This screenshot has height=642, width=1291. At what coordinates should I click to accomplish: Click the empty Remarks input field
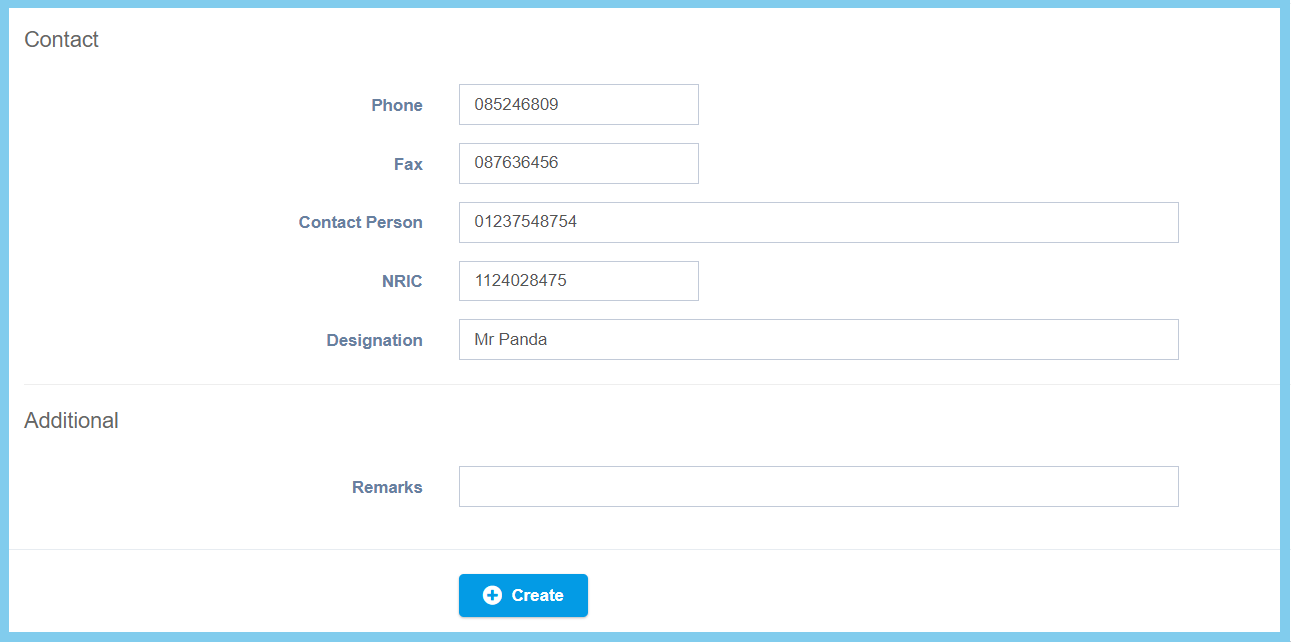point(818,487)
